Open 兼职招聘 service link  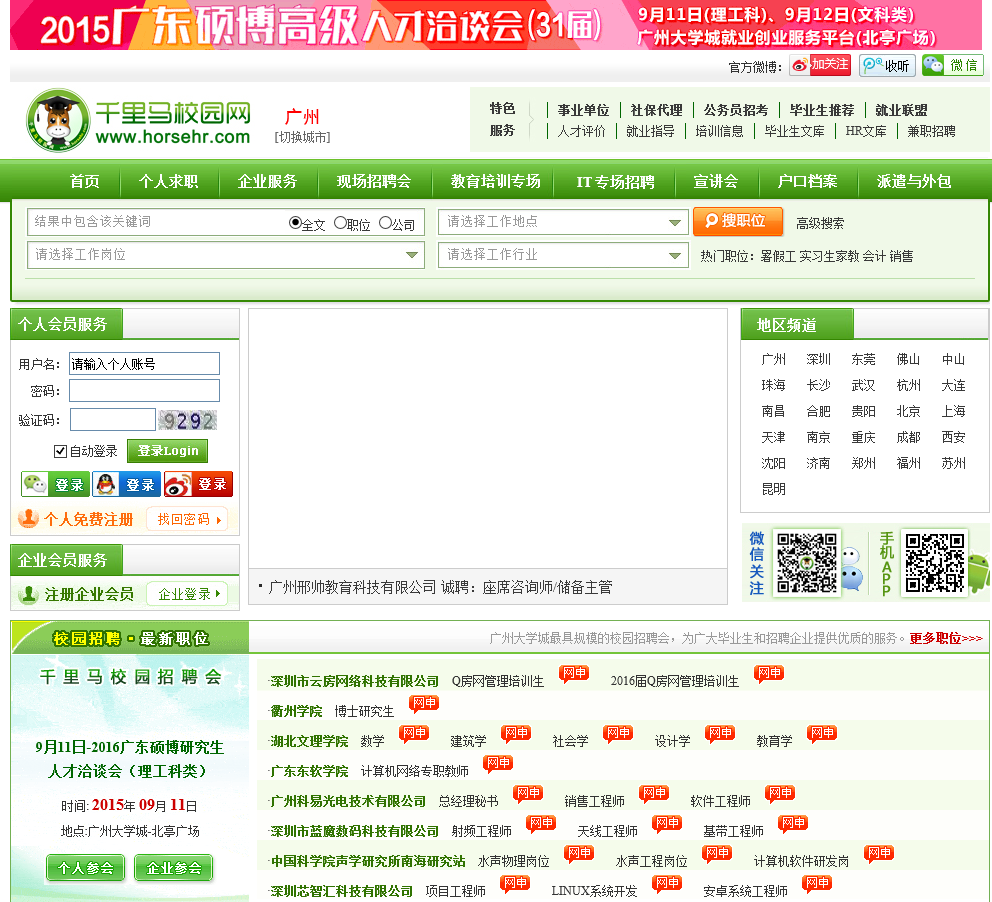pos(931,131)
